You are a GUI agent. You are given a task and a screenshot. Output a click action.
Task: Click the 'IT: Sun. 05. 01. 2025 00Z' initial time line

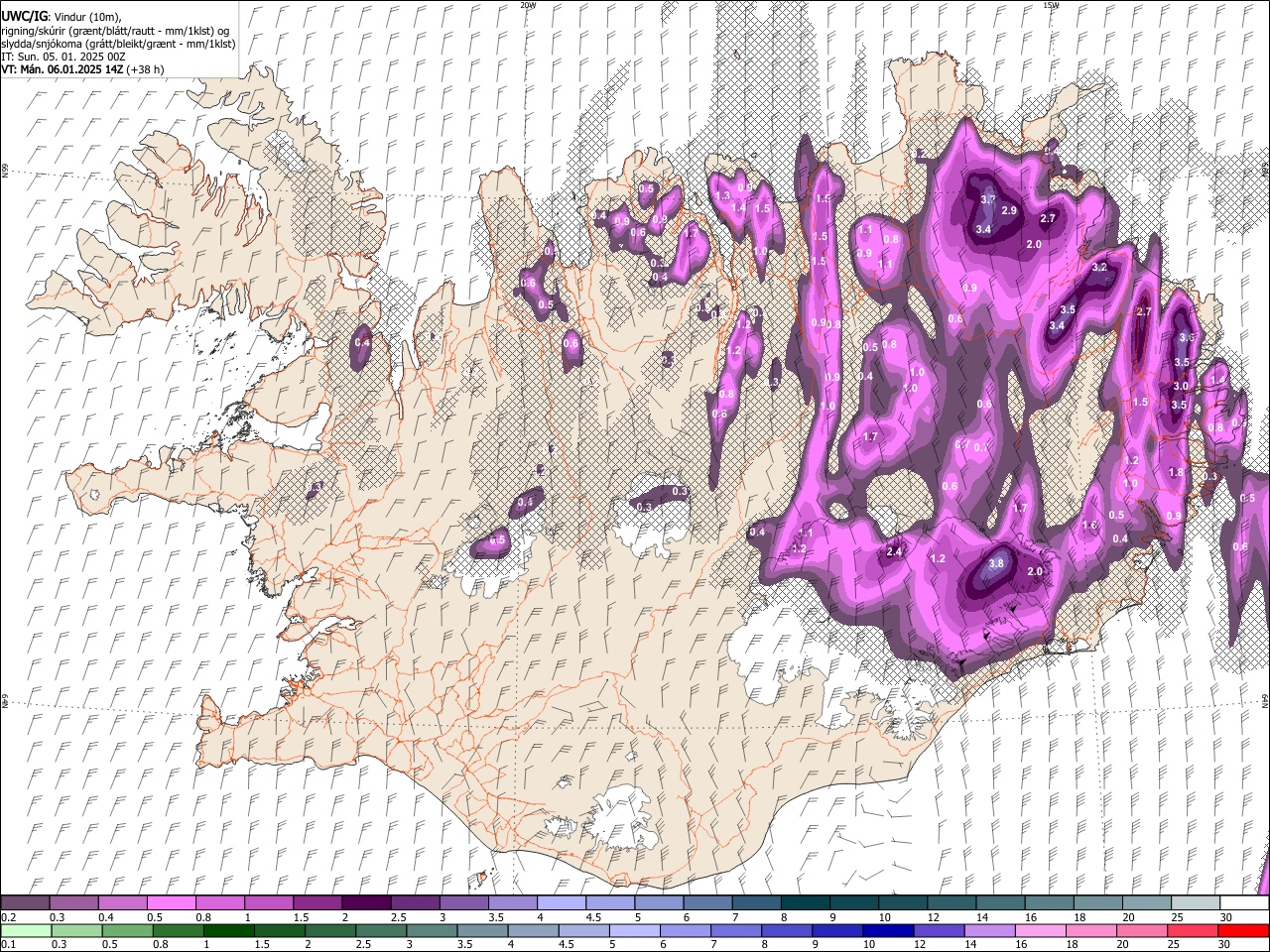[63, 57]
